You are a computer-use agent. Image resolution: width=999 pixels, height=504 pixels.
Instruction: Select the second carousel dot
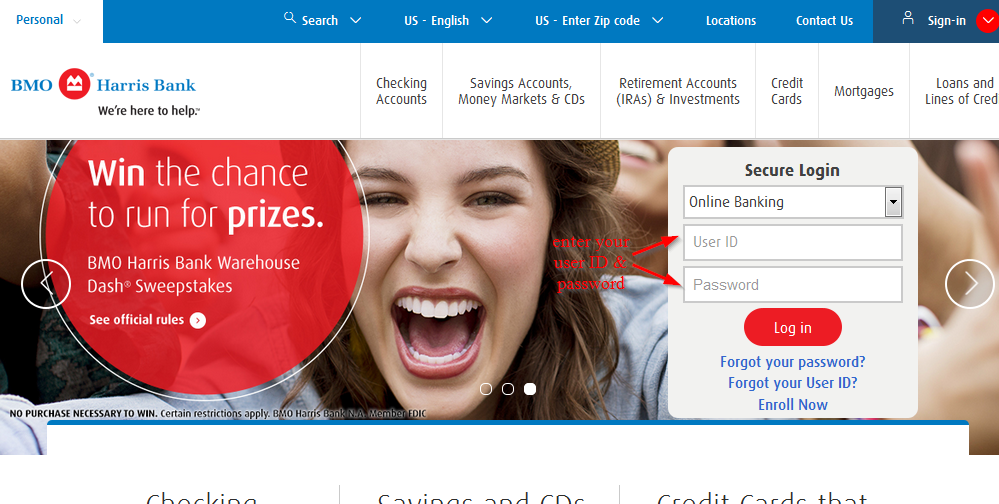click(x=508, y=389)
